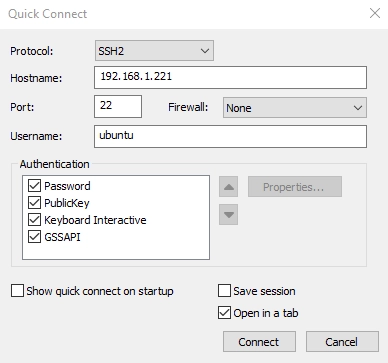388x363 pixels.
Task: Click into the Hostname field
Action: [x=230, y=77]
